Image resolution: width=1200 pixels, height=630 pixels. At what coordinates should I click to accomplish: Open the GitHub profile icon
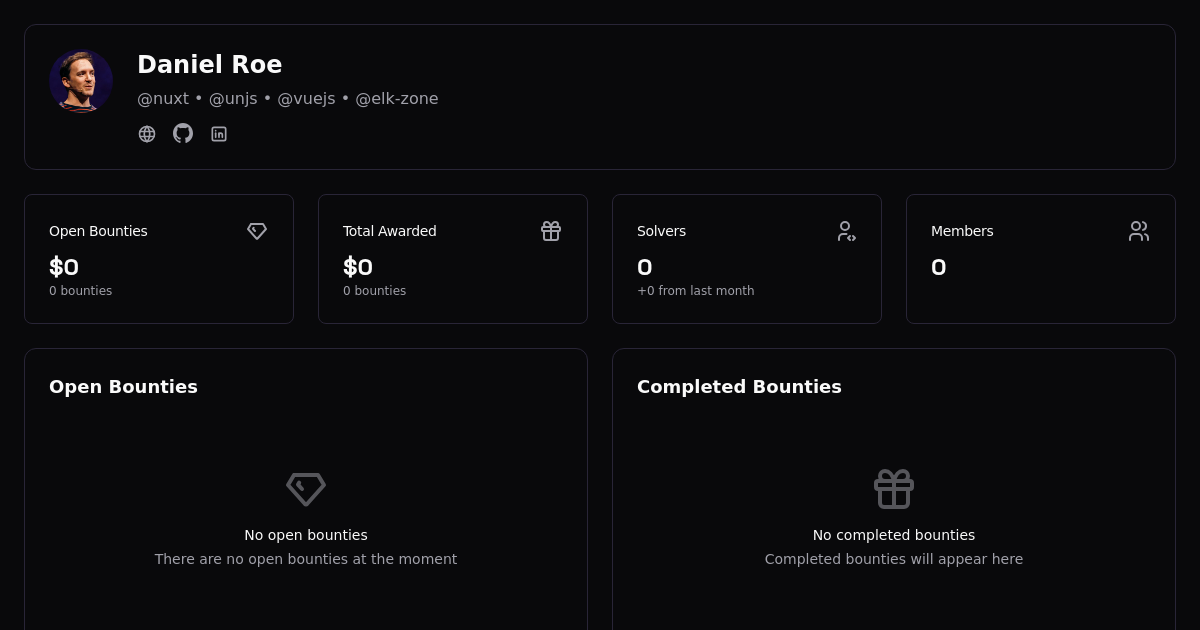[183, 134]
